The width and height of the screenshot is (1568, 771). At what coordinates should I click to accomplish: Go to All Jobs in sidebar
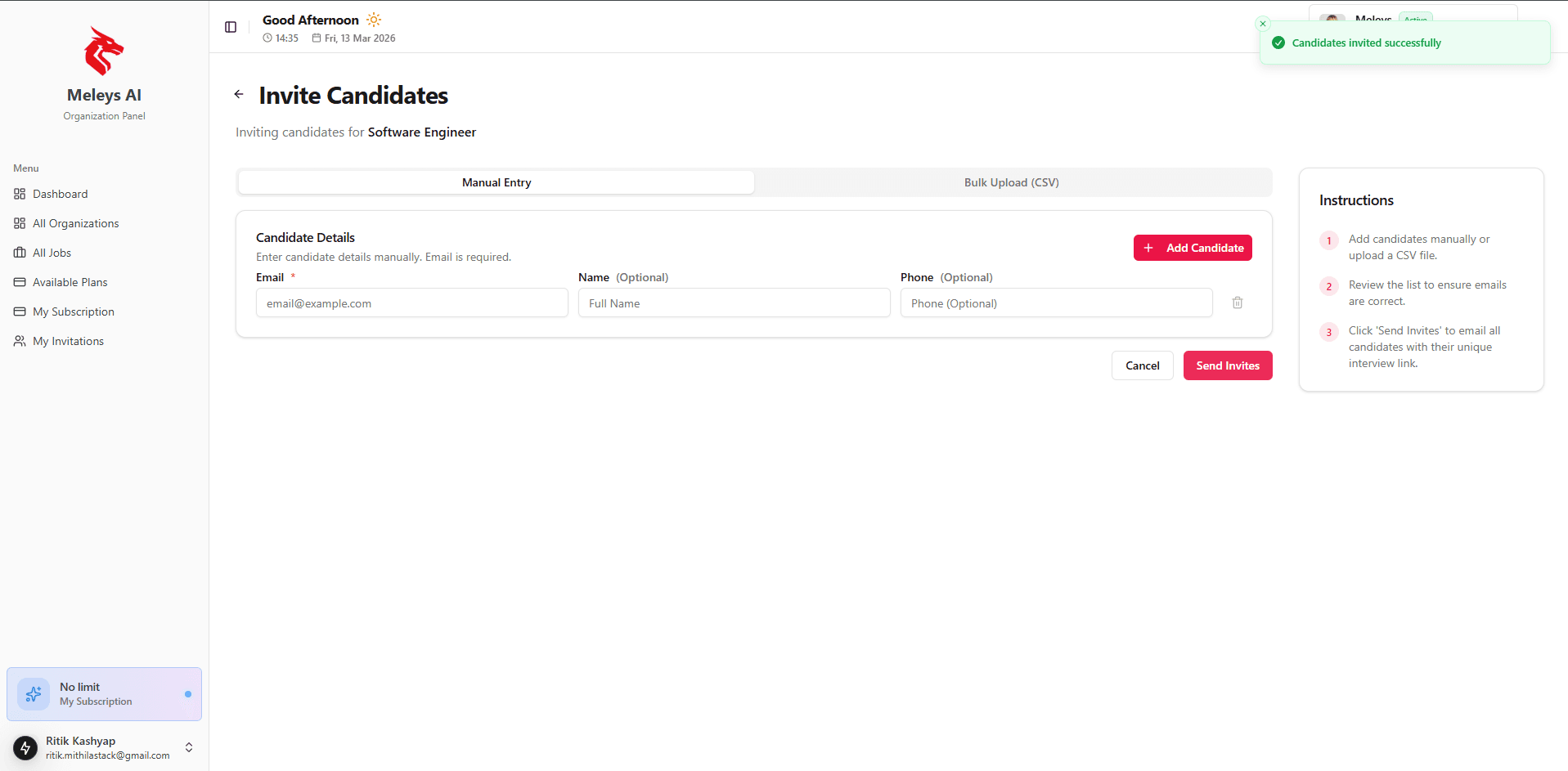pyautogui.click(x=52, y=253)
